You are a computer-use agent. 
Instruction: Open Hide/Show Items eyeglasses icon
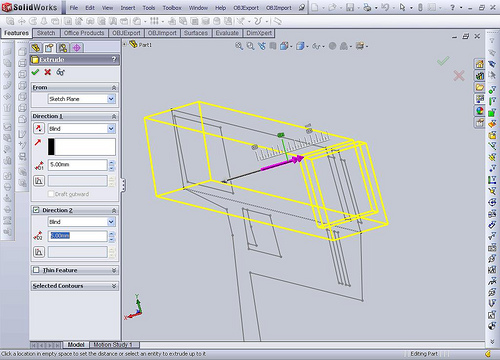pos(316,46)
